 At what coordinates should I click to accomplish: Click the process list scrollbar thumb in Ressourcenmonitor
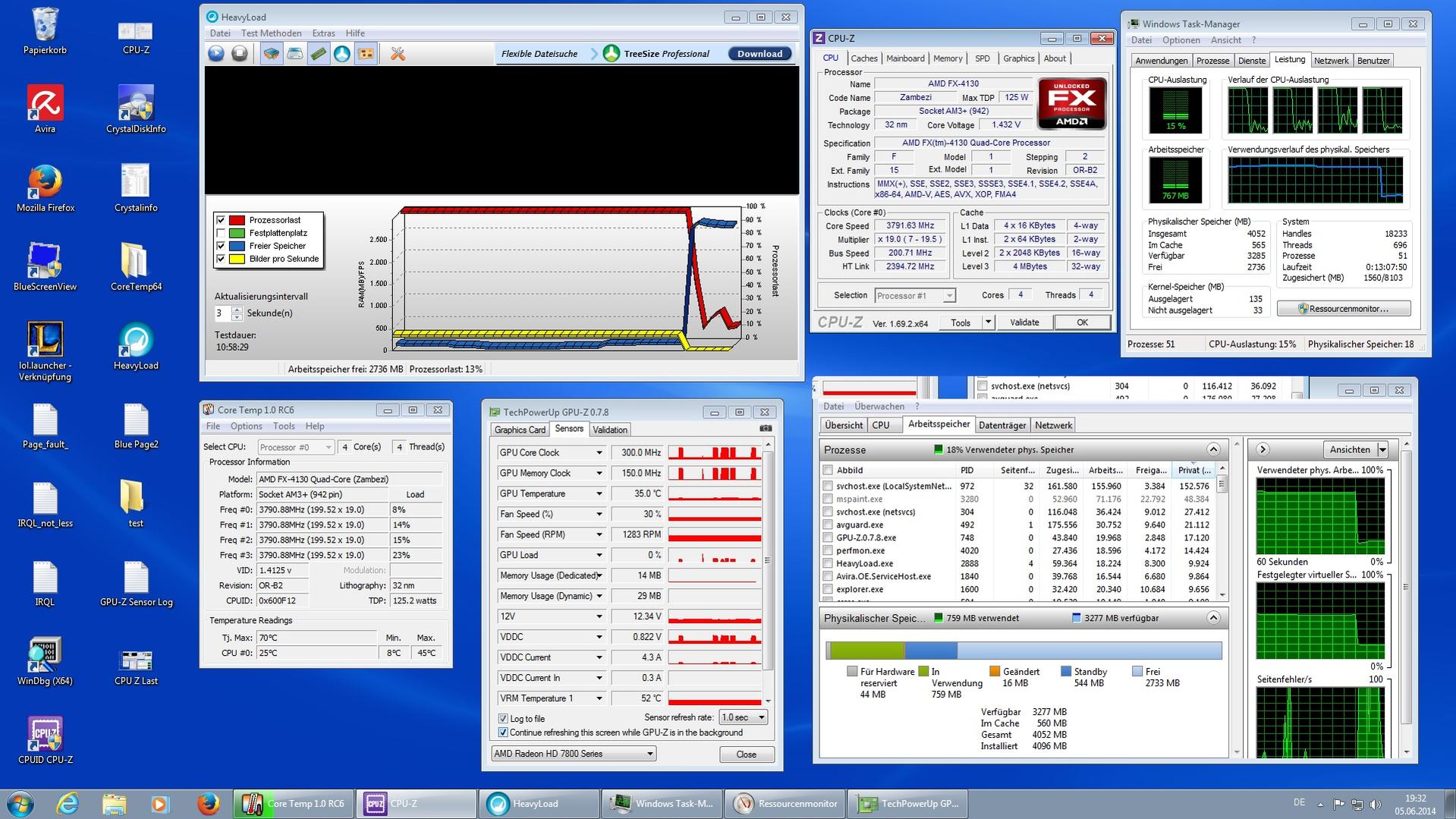click(1222, 484)
